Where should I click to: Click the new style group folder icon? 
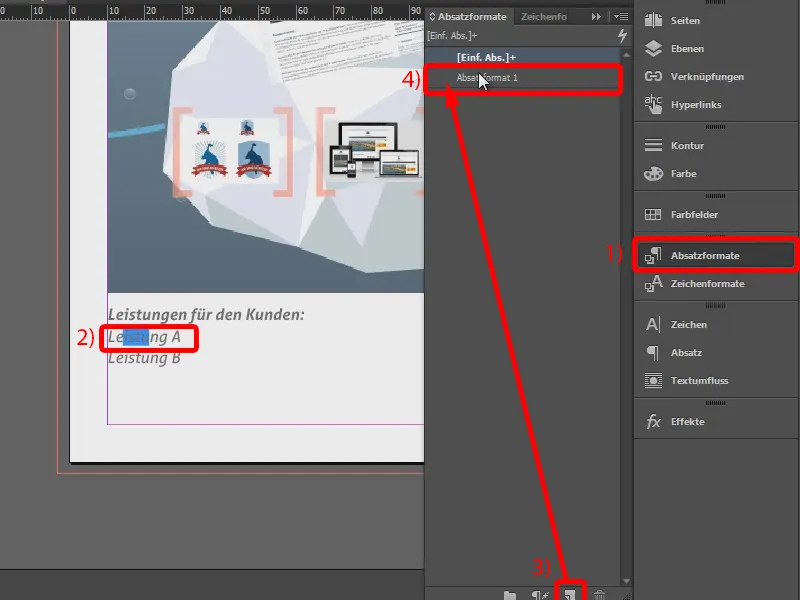(x=510, y=595)
